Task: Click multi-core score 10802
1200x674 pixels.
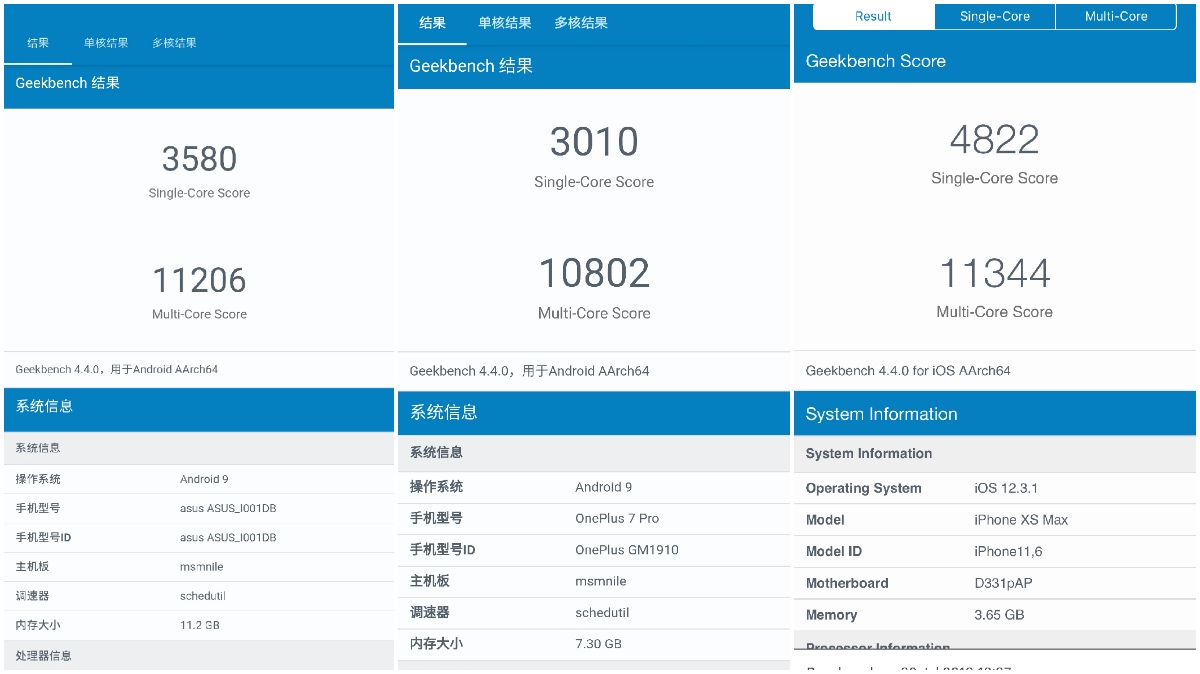Action: tap(594, 273)
